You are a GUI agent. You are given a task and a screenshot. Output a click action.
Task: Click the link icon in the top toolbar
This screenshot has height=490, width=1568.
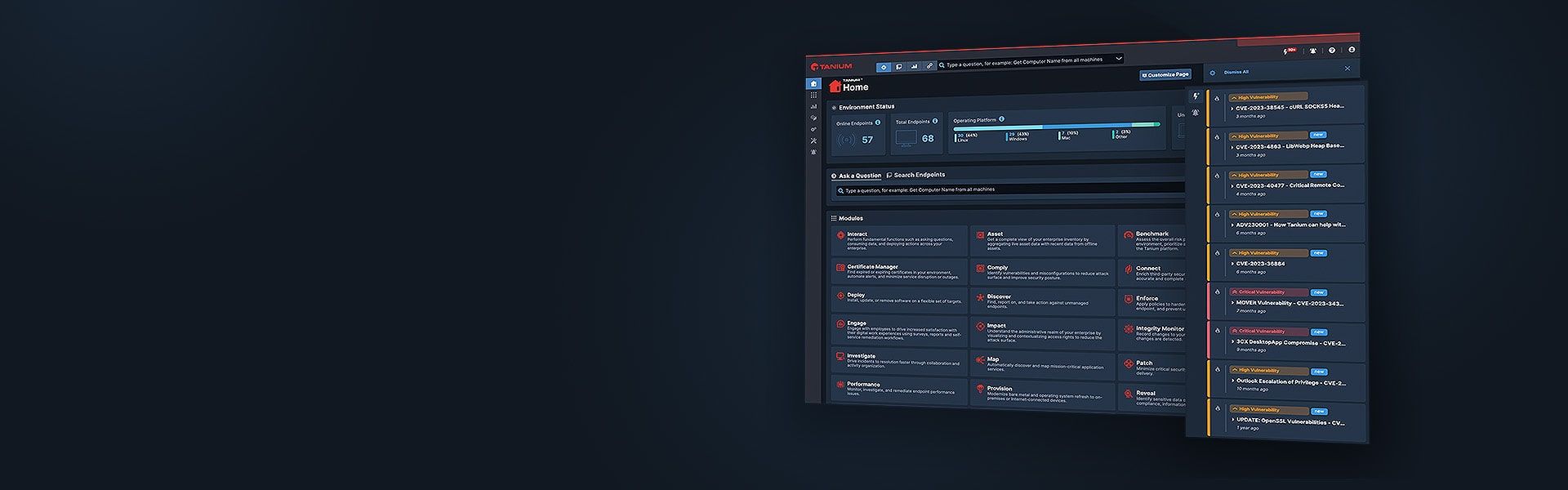click(929, 66)
